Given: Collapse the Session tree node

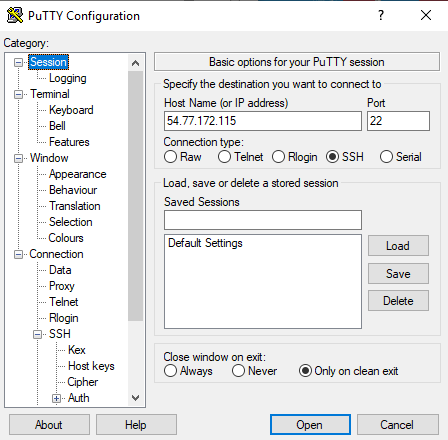Looking at the screenshot, I should point(19,62).
